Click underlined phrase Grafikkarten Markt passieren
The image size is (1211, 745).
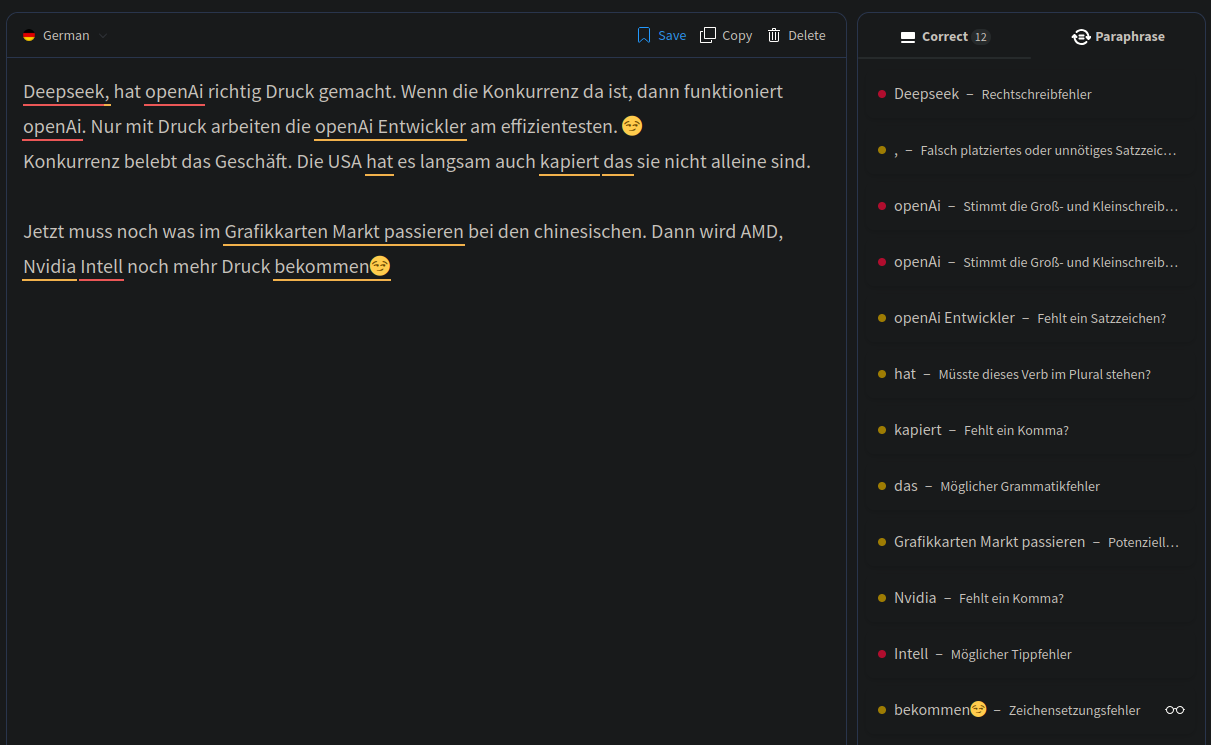(x=344, y=232)
